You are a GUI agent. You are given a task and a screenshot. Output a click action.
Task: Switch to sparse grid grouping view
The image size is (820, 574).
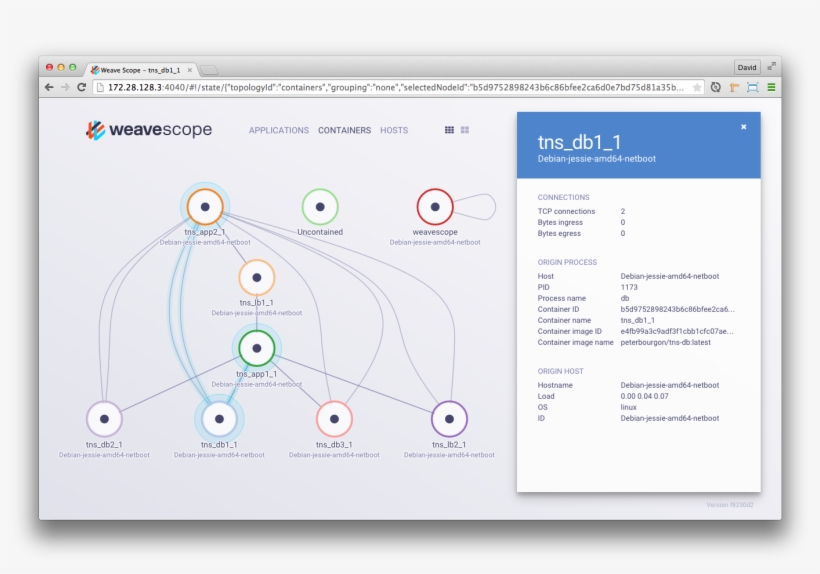point(465,130)
